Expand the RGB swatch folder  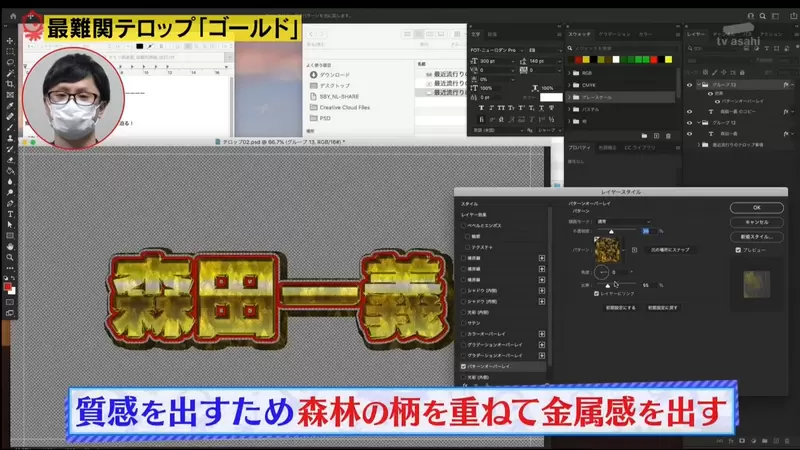tap(571, 72)
